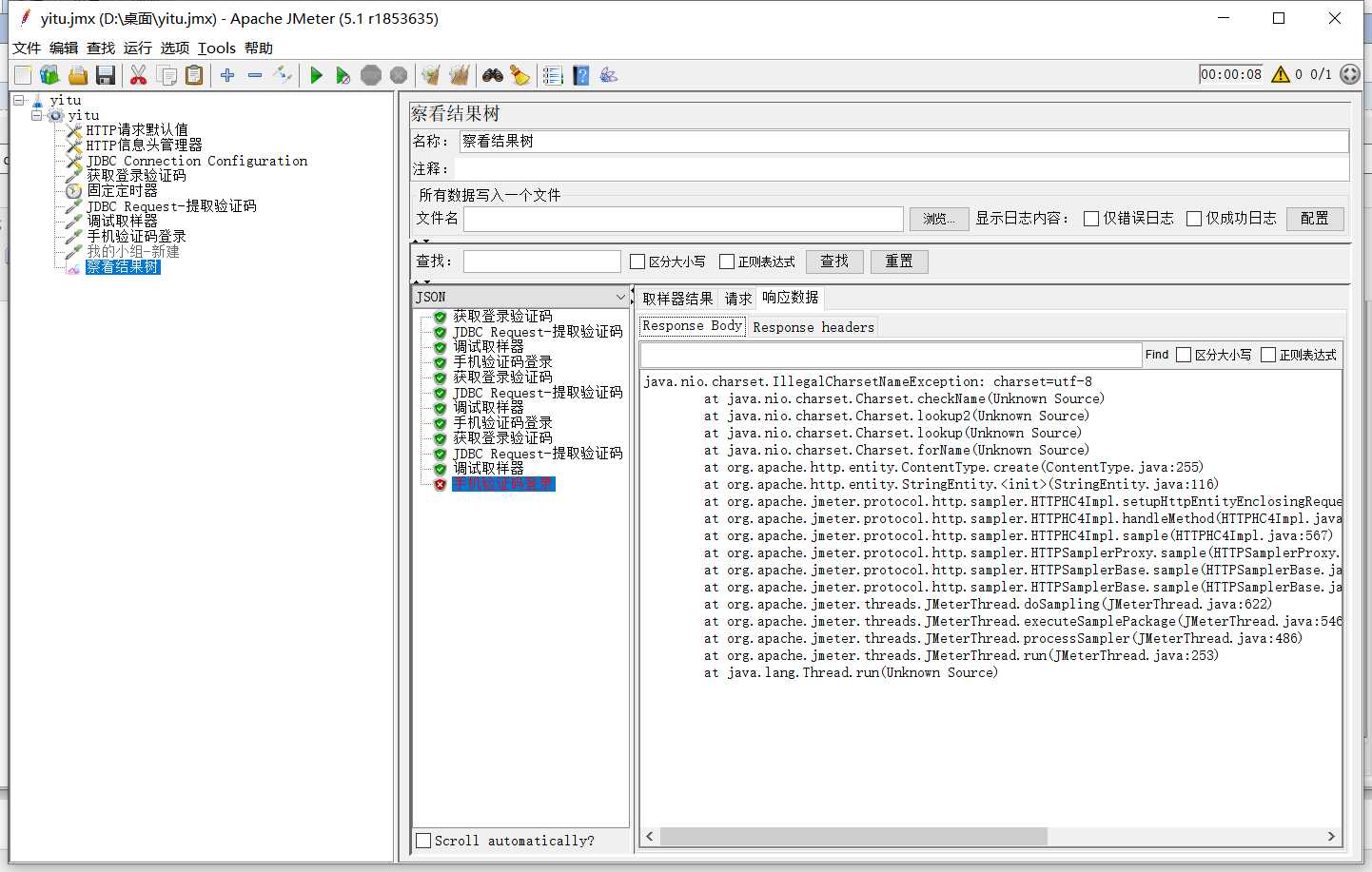This screenshot has width=1372, height=872.
Task: Click the Find button in response panel
Action: point(1157,355)
